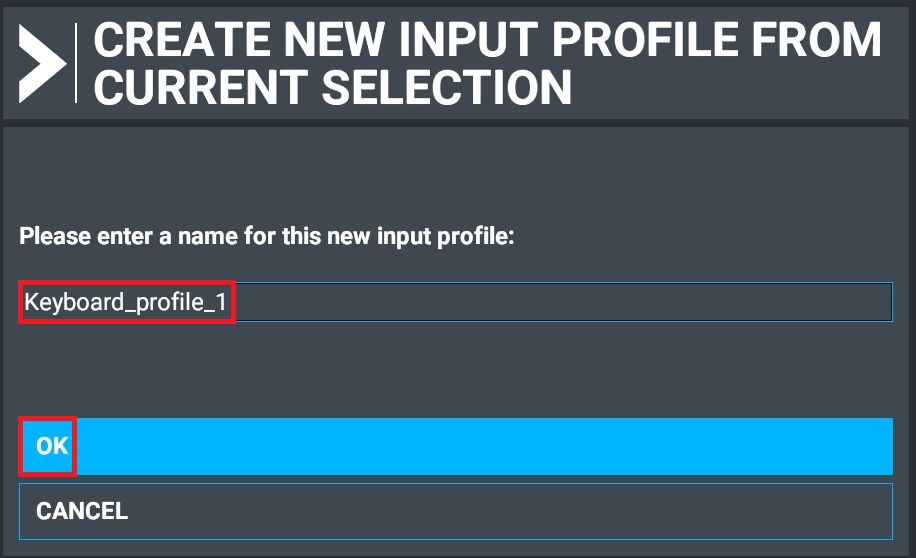Click the Keyboard_profile_1 text in the field
The image size is (916, 558).
[x=127, y=302]
